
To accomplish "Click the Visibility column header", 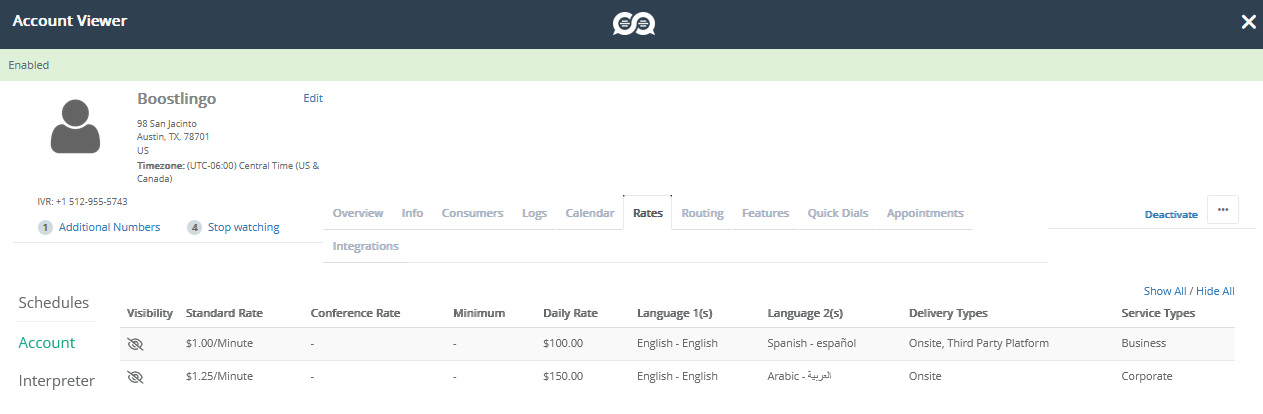I will point(150,313).
